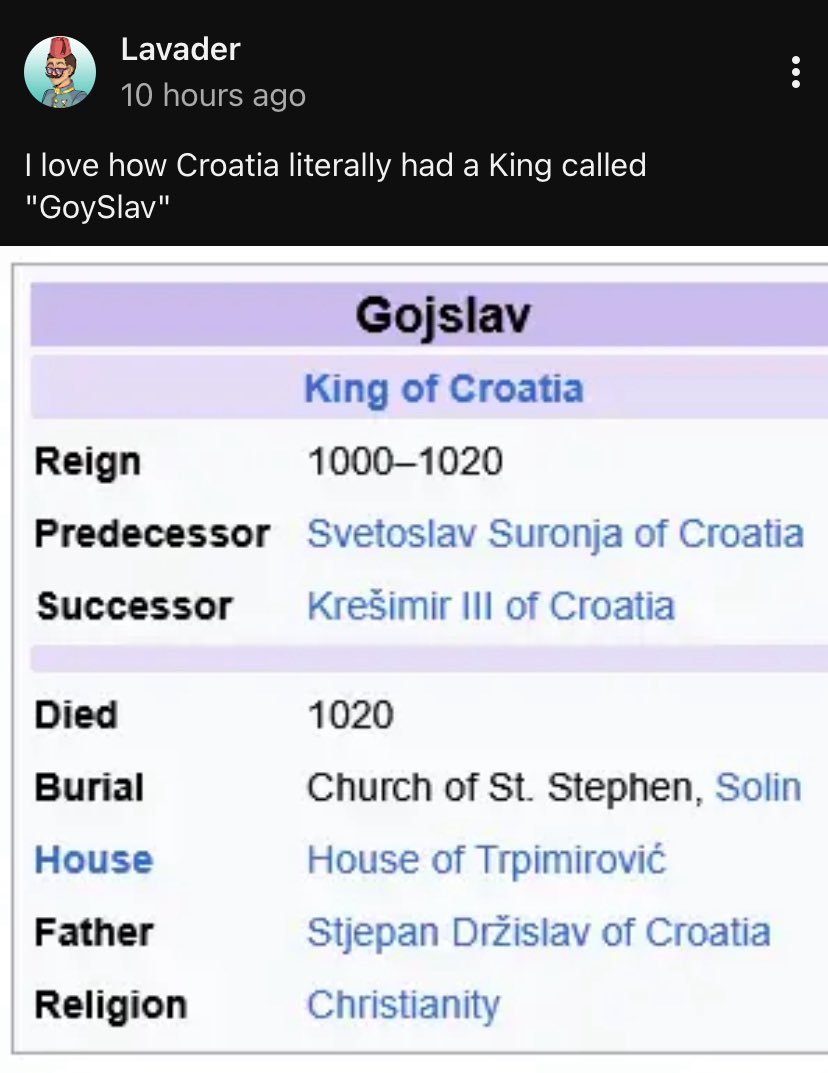The width and height of the screenshot is (828, 1073).
Task: Click Lavader's profile avatar
Action: [59, 72]
